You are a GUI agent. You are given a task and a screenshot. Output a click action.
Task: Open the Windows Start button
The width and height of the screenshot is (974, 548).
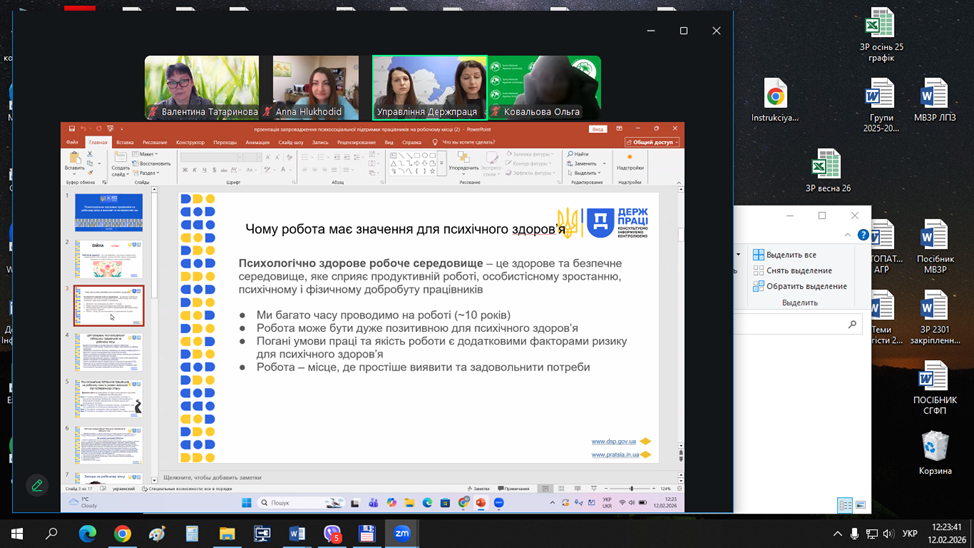point(16,534)
